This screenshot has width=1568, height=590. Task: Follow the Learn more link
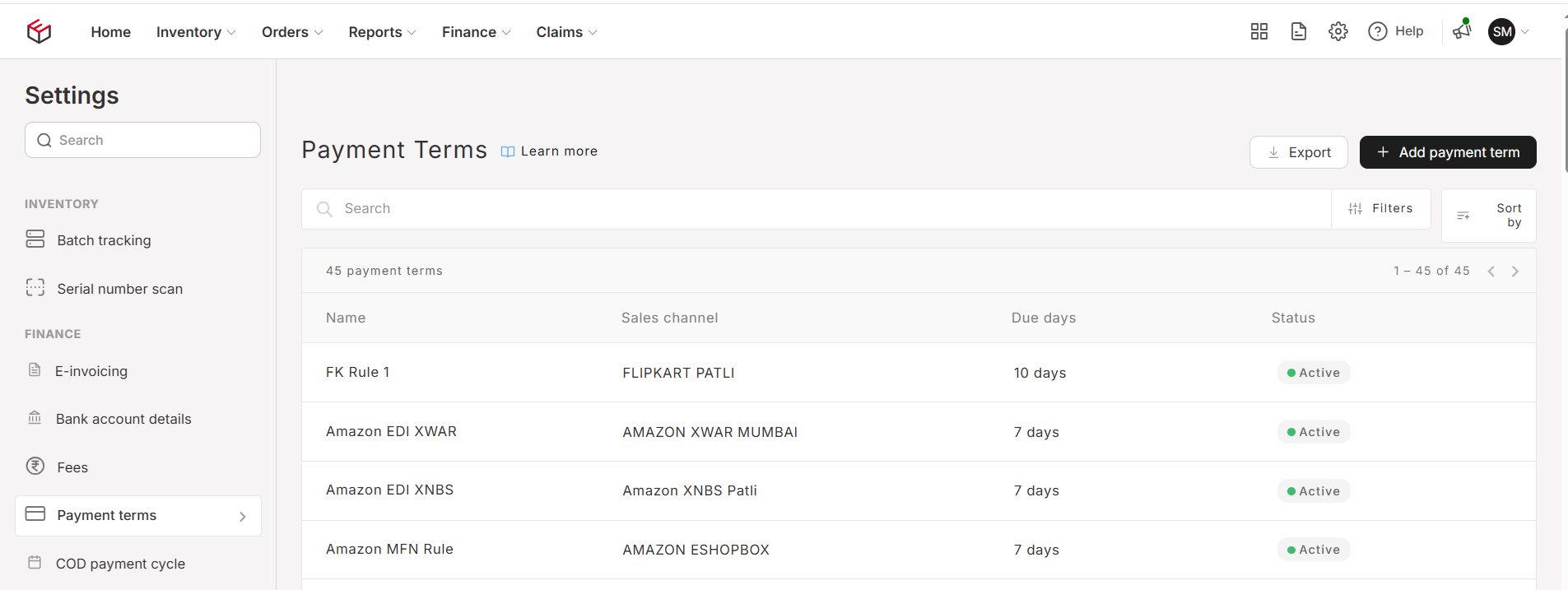click(x=559, y=151)
